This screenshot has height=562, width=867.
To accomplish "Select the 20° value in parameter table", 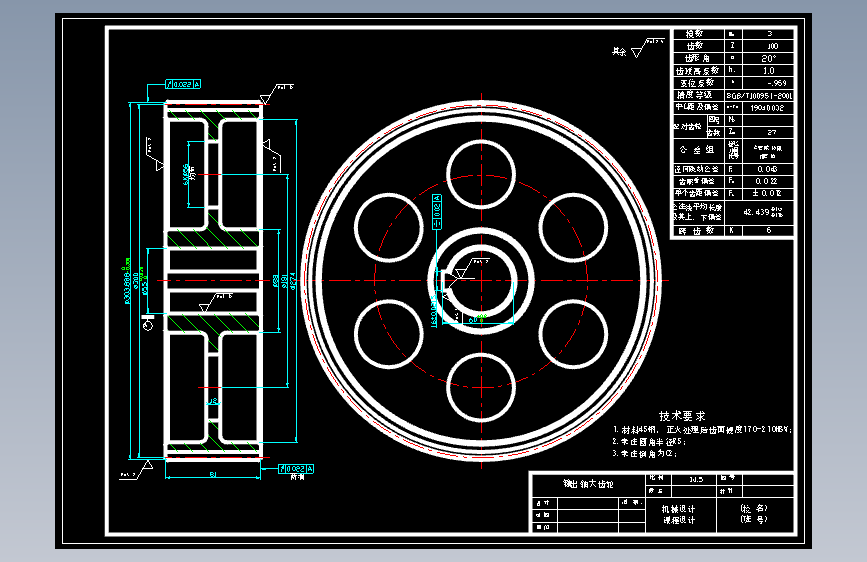I will click(x=769, y=59).
